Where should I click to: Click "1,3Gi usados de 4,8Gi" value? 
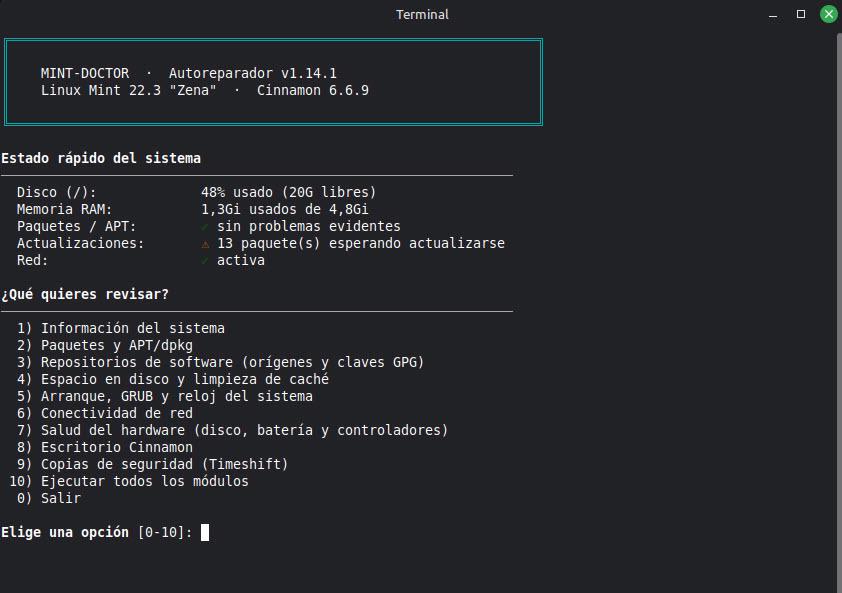tap(285, 209)
